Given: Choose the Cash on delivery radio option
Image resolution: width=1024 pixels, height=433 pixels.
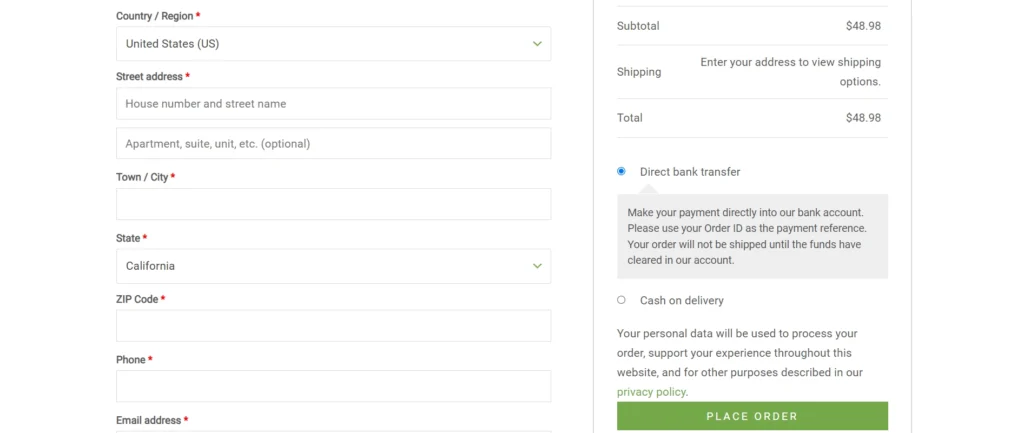Looking at the screenshot, I should 621,300.
